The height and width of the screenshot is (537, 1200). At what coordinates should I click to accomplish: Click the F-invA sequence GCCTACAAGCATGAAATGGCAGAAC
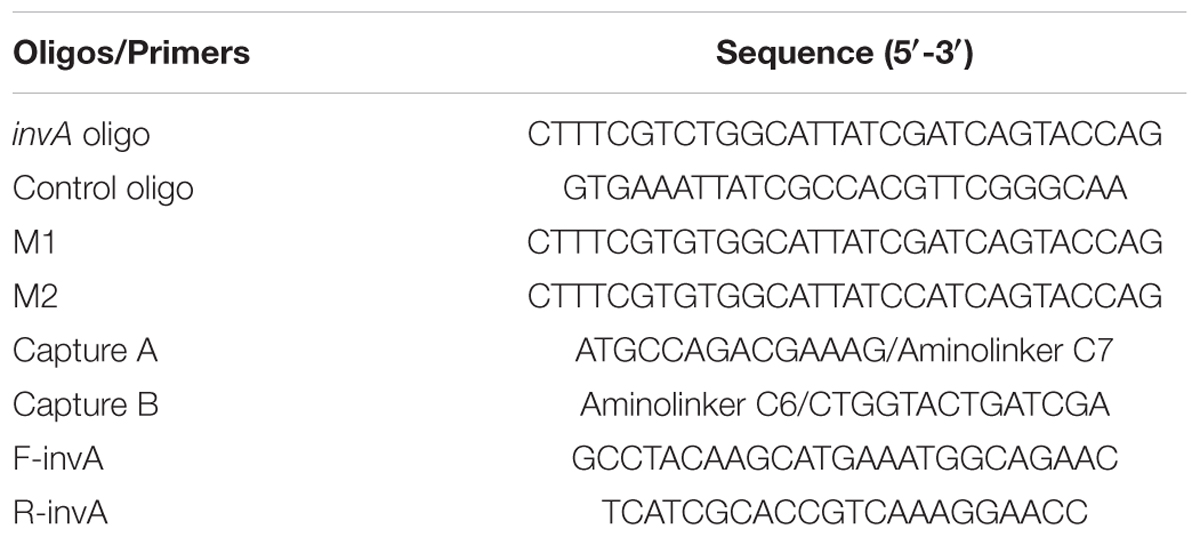tap(846, 459)
